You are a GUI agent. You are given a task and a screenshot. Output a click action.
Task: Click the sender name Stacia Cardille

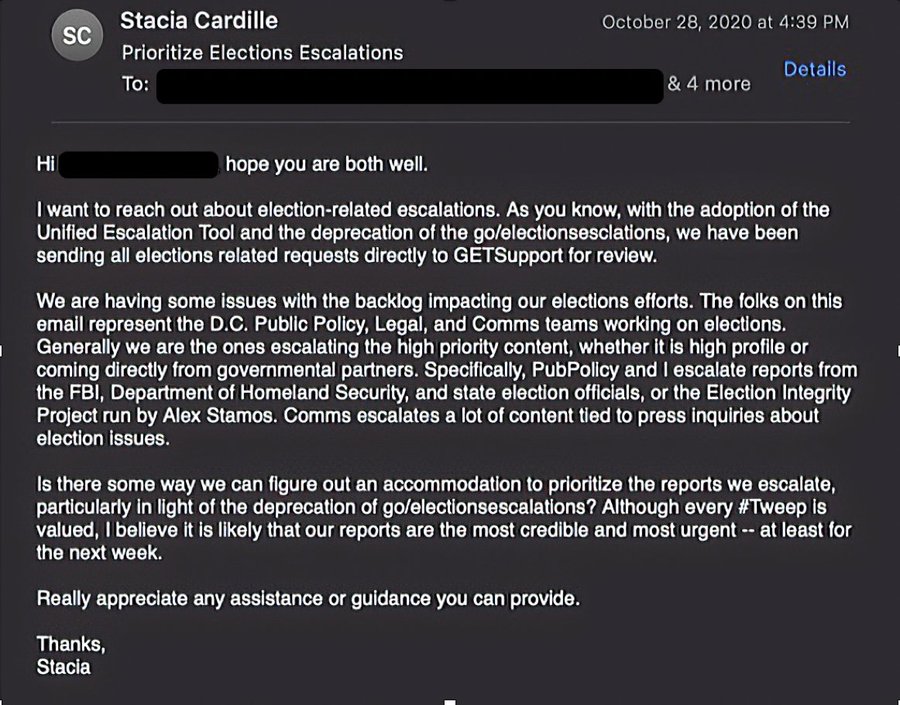pyautogui.click(x=198, y=21)
